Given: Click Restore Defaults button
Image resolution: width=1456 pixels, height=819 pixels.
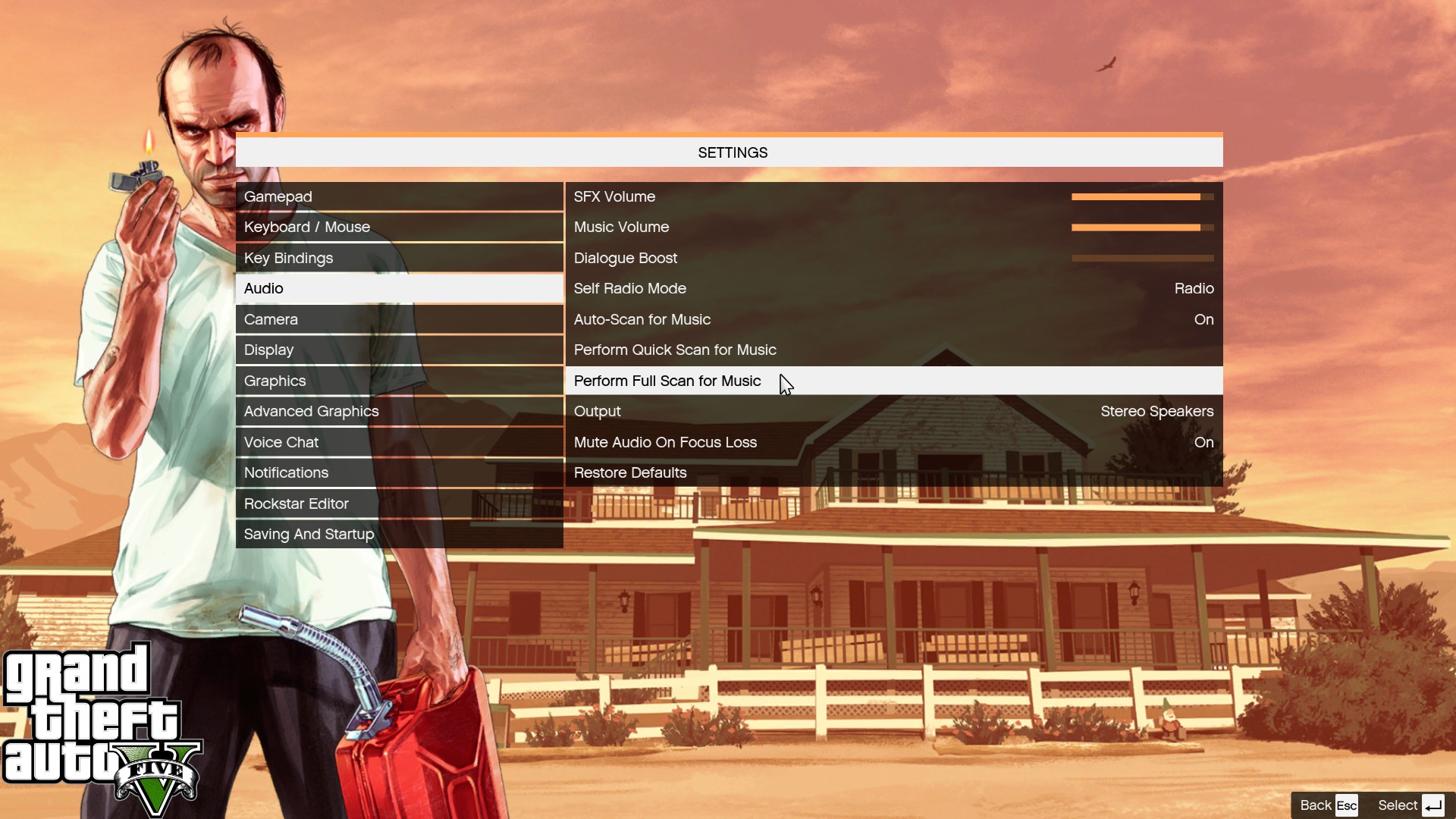Looking at the screenshot, I should 630,472.
